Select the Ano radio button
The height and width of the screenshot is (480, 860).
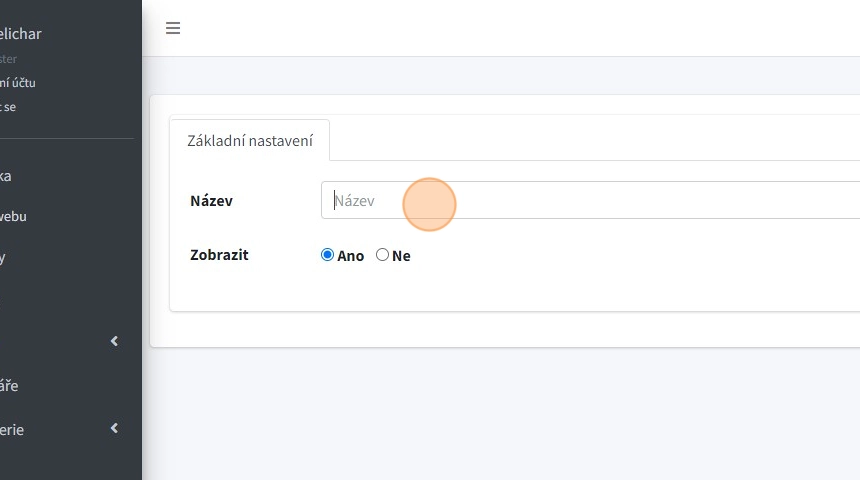click(x=327, y=255)
